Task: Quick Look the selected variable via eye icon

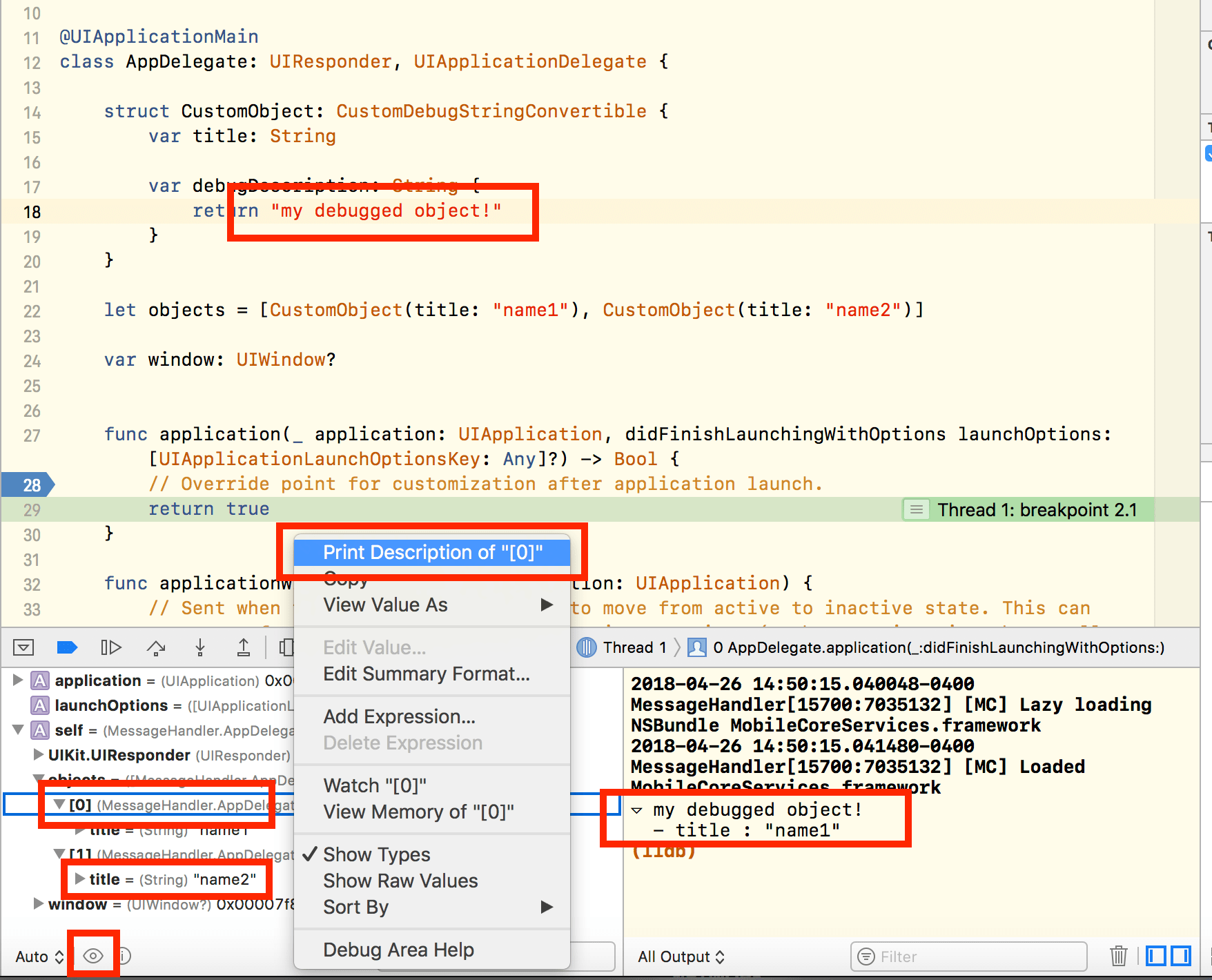Action: pyautogui.click(x=92, y=956)
